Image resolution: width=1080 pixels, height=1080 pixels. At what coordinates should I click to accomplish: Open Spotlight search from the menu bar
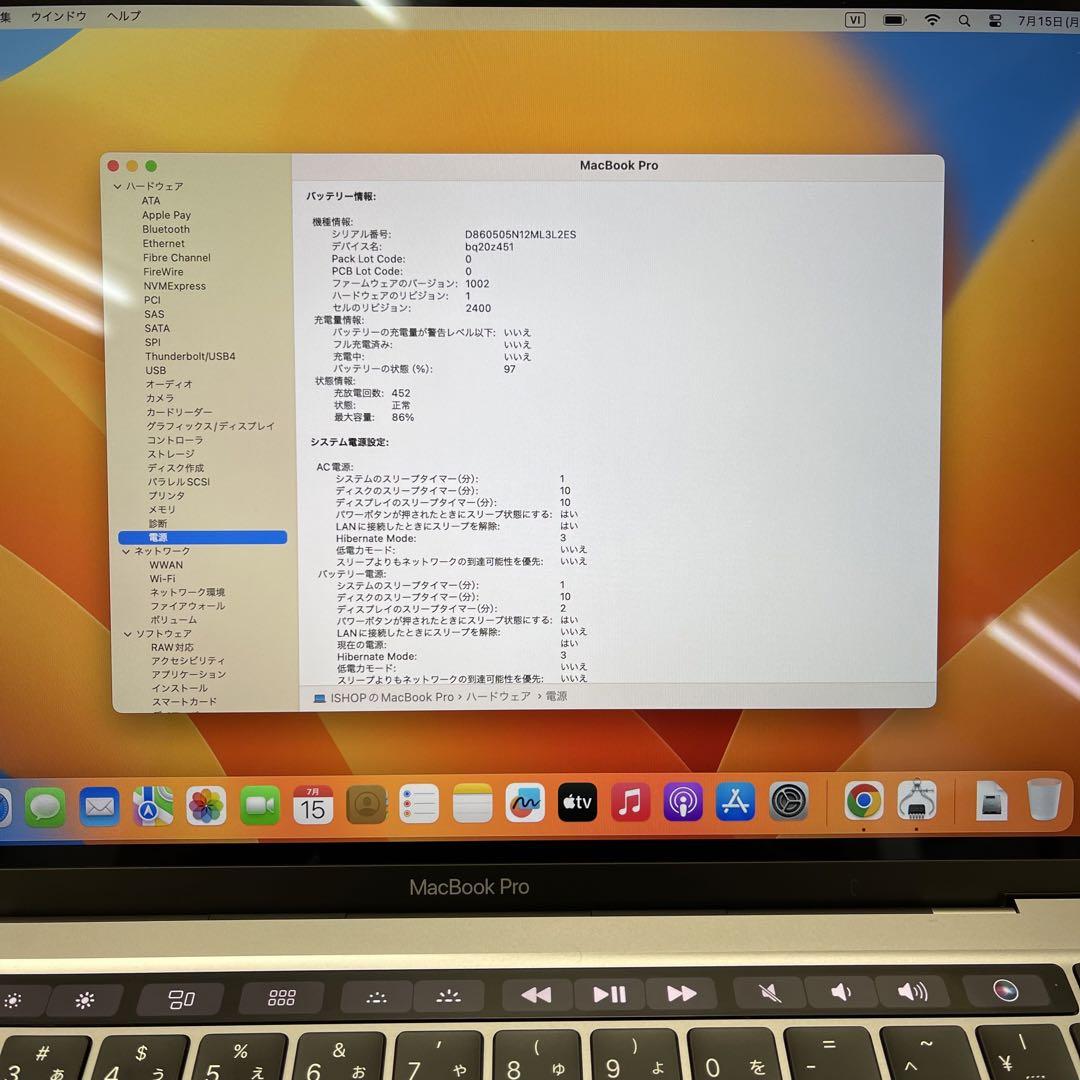pyautogui.click(x=964, y=21)
